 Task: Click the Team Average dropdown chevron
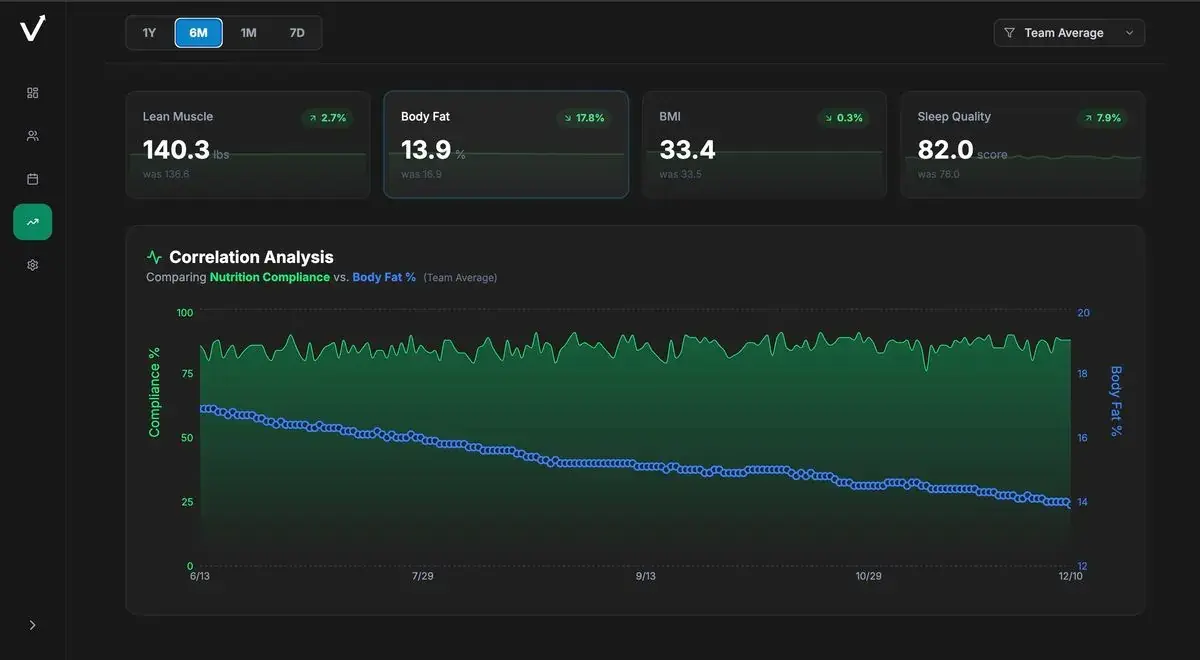click(1129, 32)
